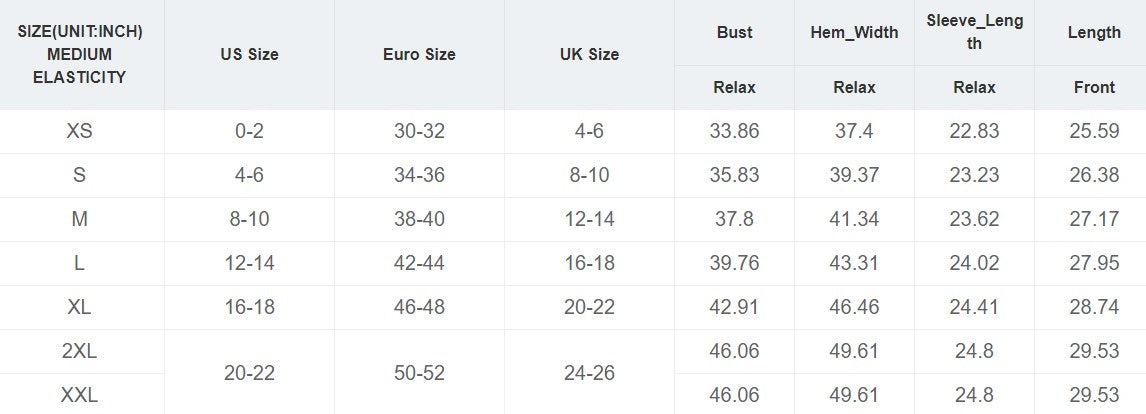Select the US size 20-22 merged cell
Image resolution: width=1146 pixels, height=414 pixels.
click(249, 373)
